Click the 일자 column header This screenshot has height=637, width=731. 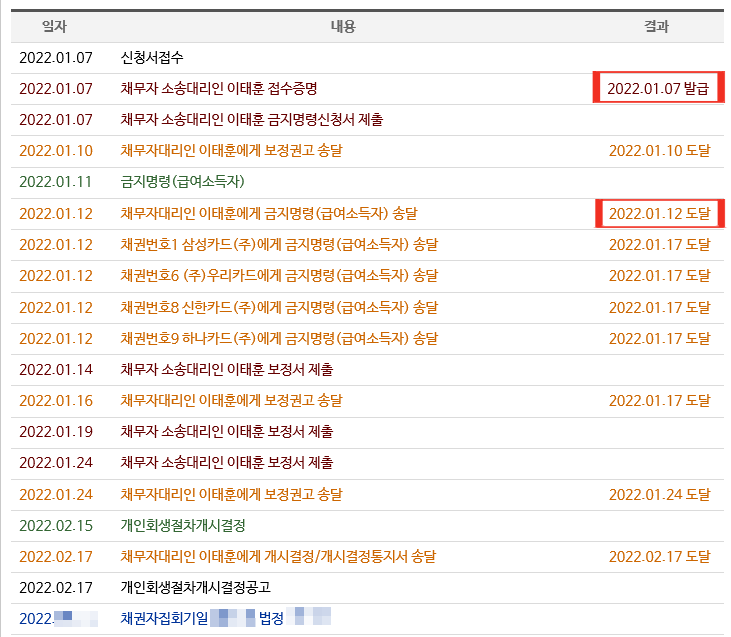click(55, 27)
